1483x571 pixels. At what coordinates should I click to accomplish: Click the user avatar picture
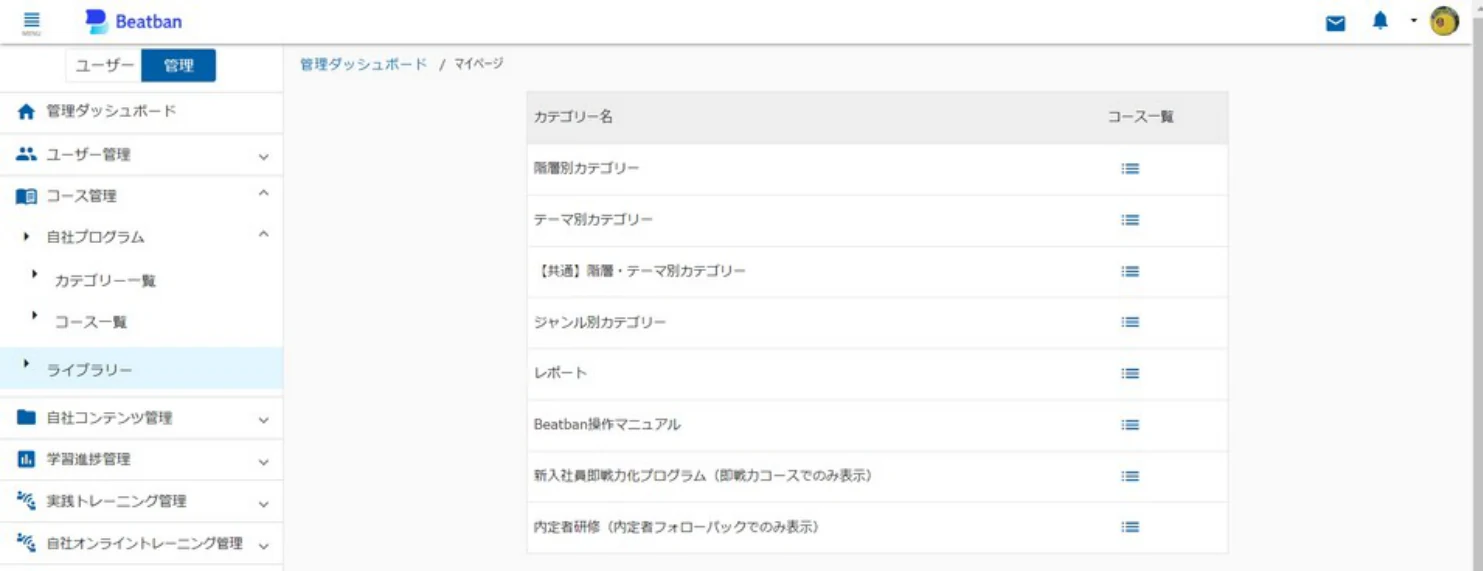pyautogui.click(x=1444, y=21)
